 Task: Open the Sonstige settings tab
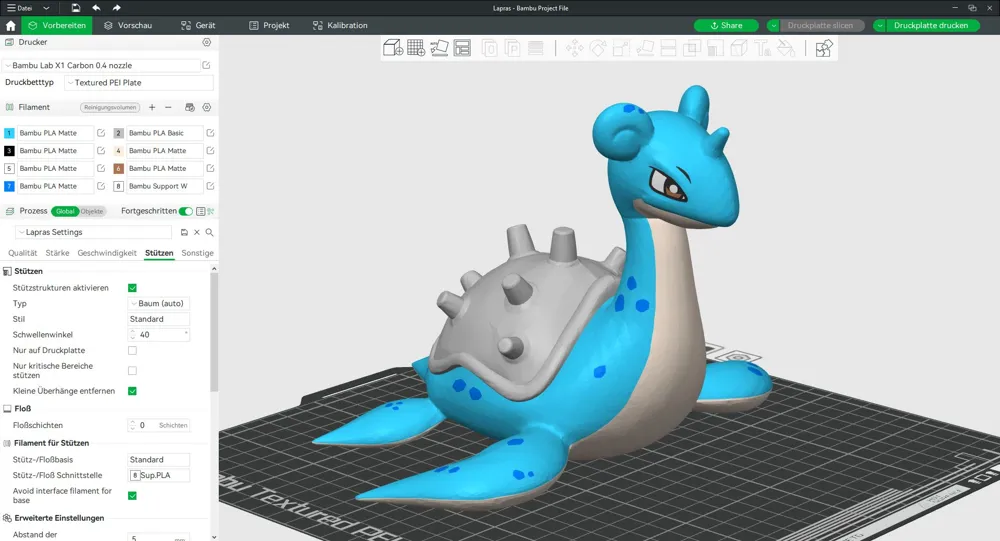click(197, 253)
